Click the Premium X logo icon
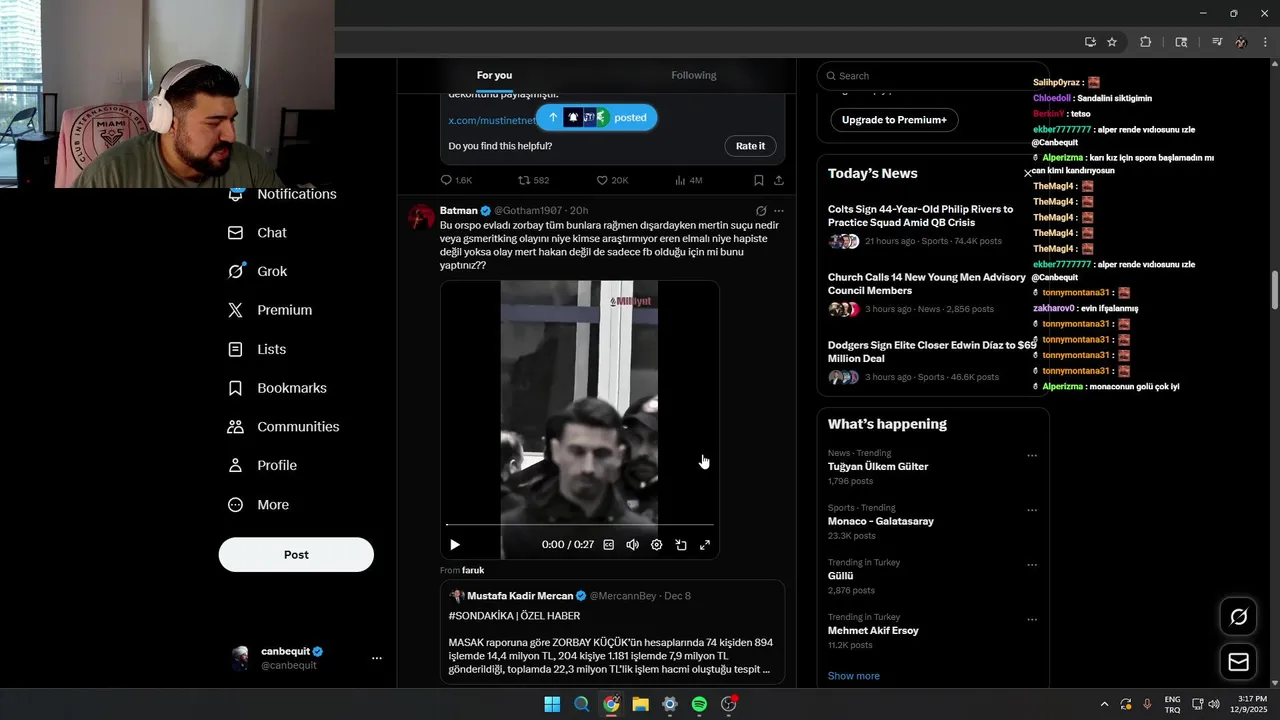Screen dimensions: 1280x720 [x=235, y=310]
